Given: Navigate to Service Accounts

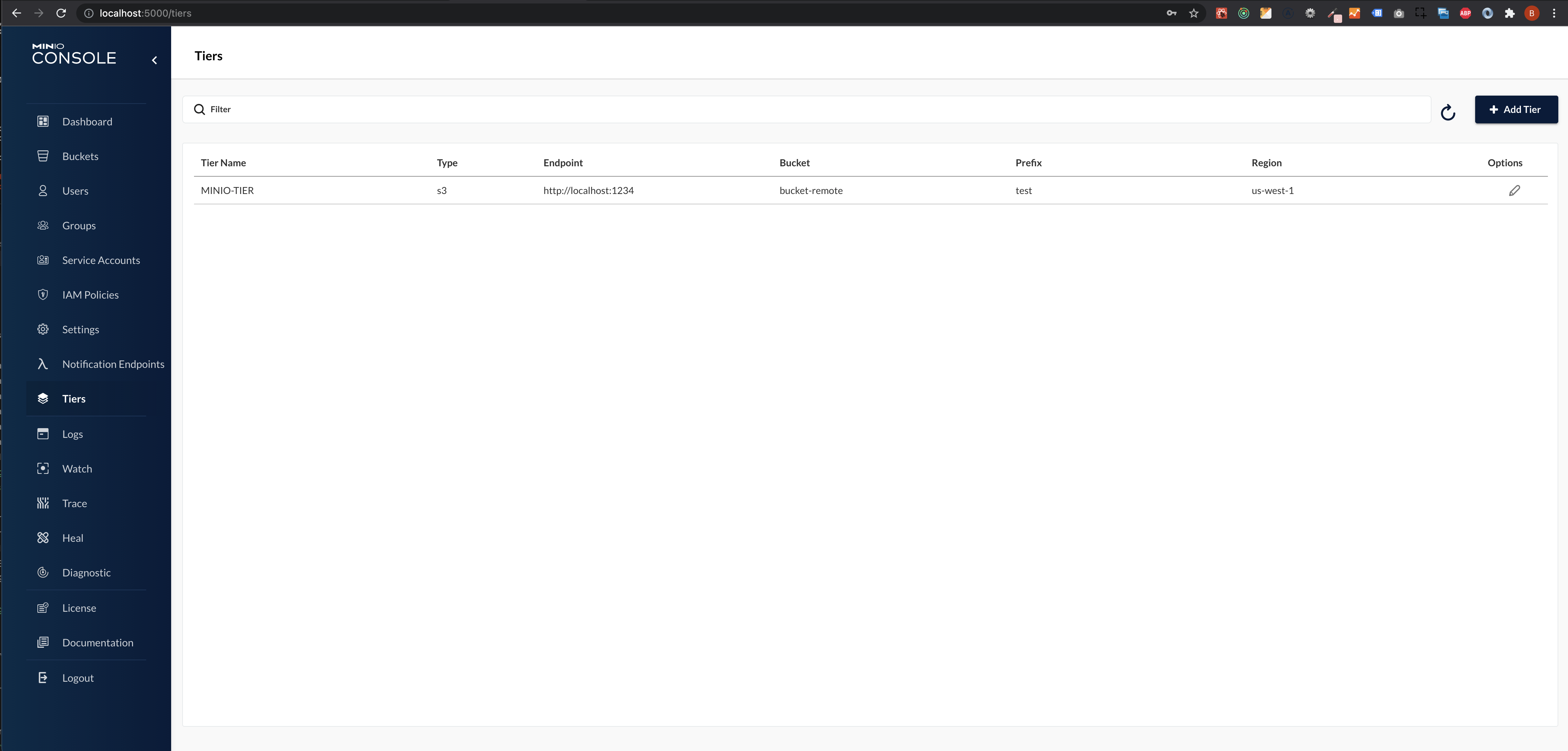Looking at the screenshot, I should [100, 260].
